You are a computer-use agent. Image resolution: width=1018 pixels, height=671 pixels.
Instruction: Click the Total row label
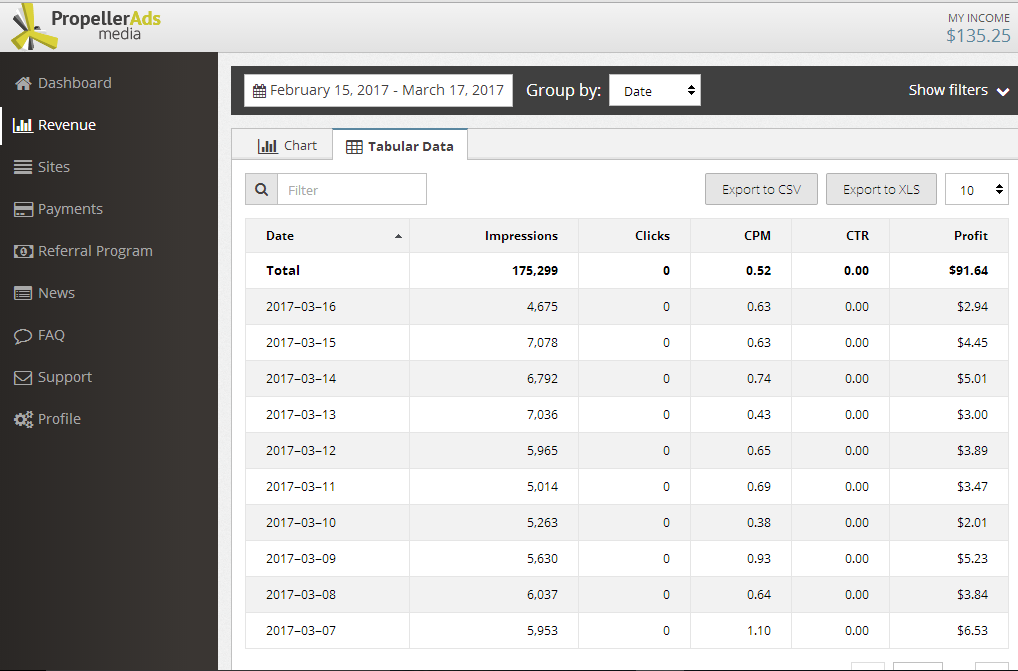coord(283,271)
